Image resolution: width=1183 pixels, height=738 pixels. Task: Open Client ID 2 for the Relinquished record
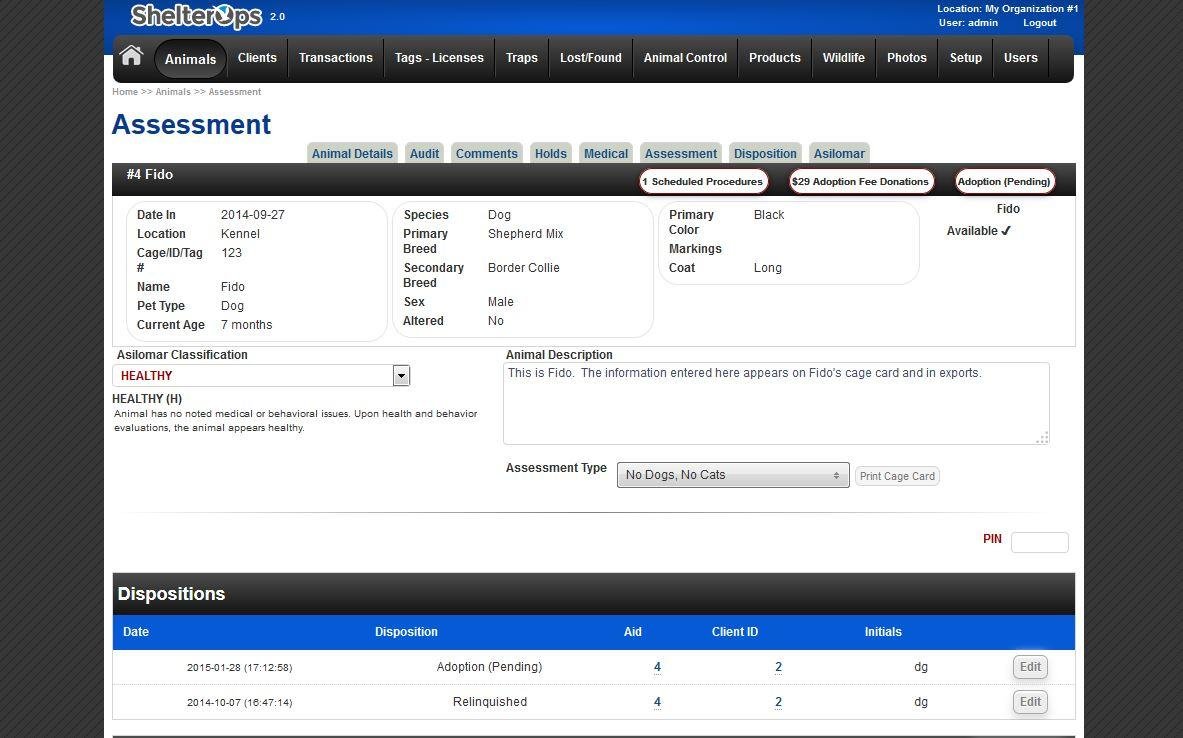[778, 701]
